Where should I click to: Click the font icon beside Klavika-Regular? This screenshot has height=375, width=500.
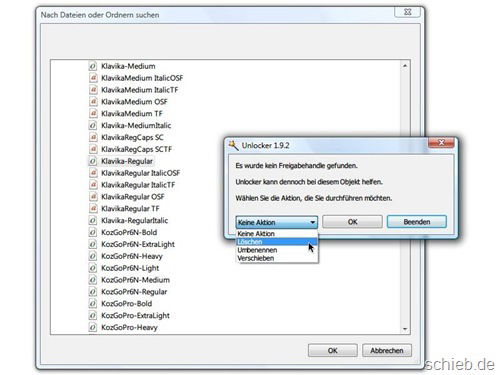(x=93, y=161)
